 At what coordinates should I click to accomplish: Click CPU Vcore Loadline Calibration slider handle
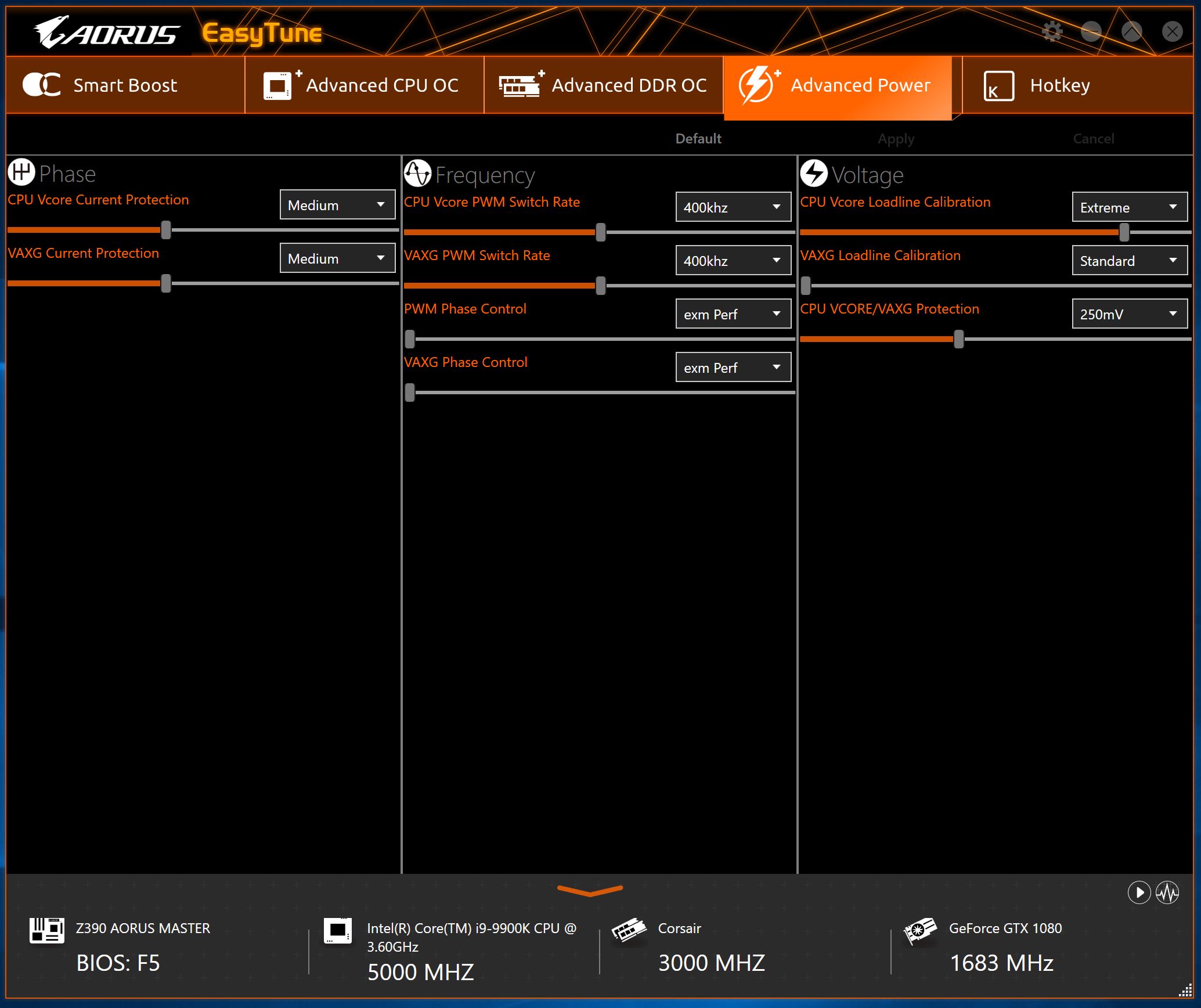(1124, 232)
